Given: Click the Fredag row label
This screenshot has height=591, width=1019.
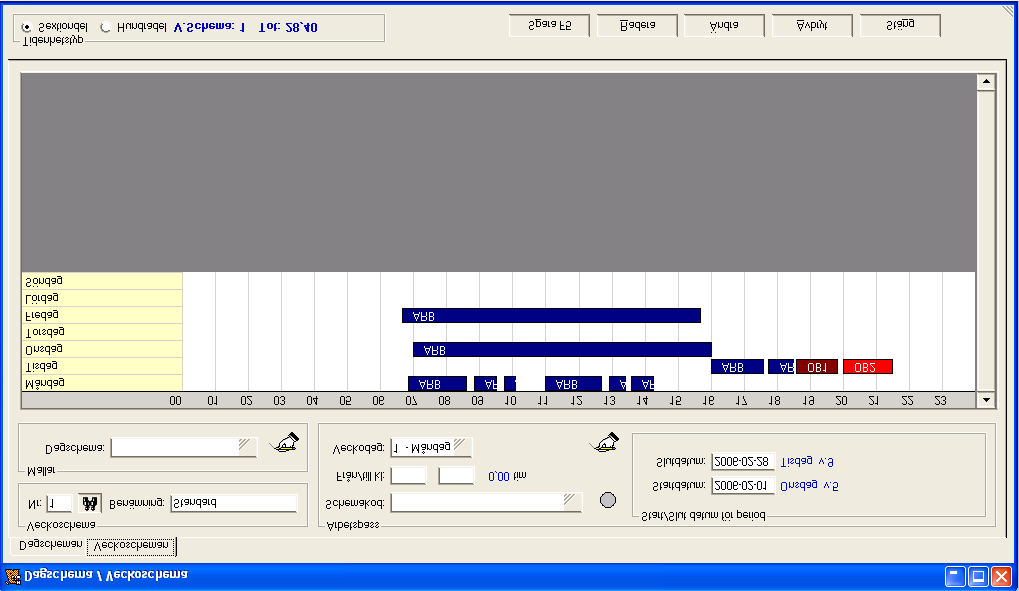Looking at the screenshot, I should click(x=102, y=315).
